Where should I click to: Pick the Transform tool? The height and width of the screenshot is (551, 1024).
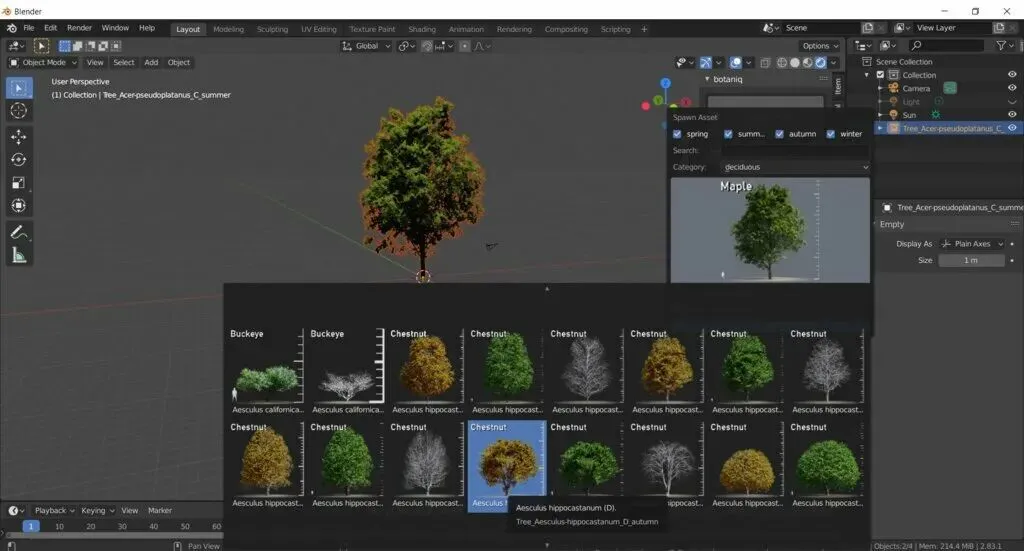coord(18,206)
